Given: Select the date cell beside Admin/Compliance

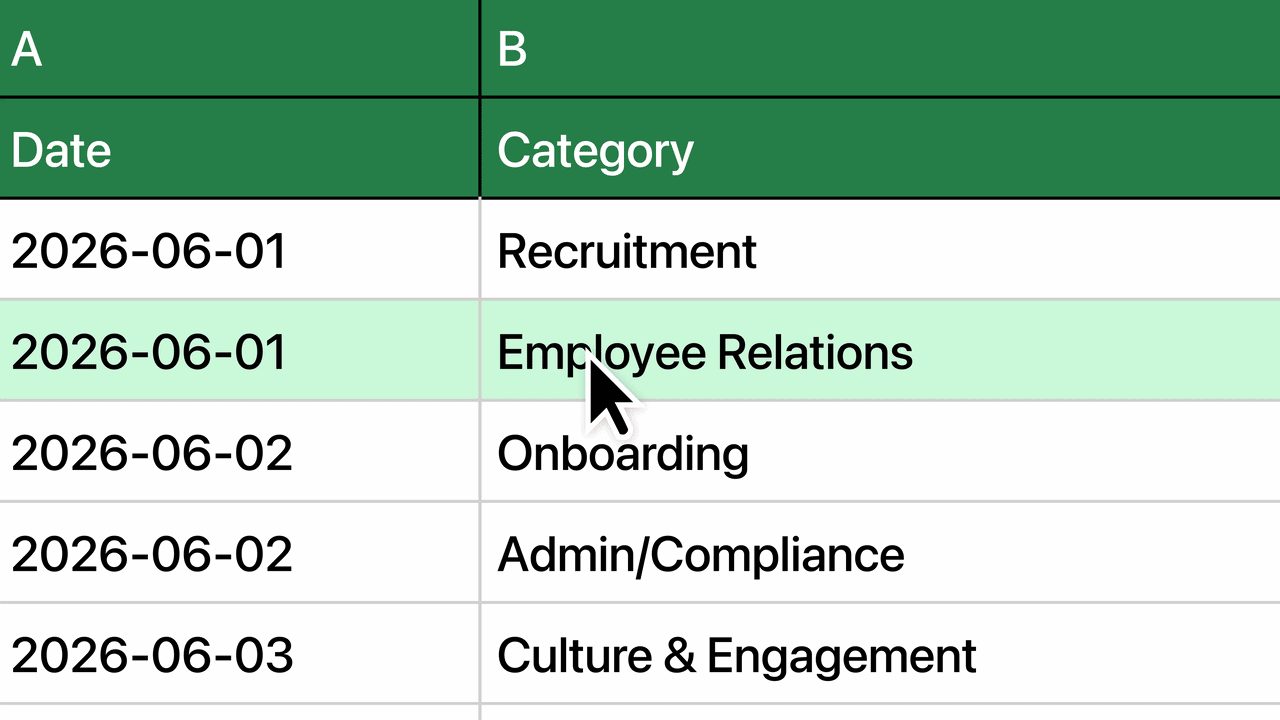Looking at the screenshot, I should coord(239,552).
